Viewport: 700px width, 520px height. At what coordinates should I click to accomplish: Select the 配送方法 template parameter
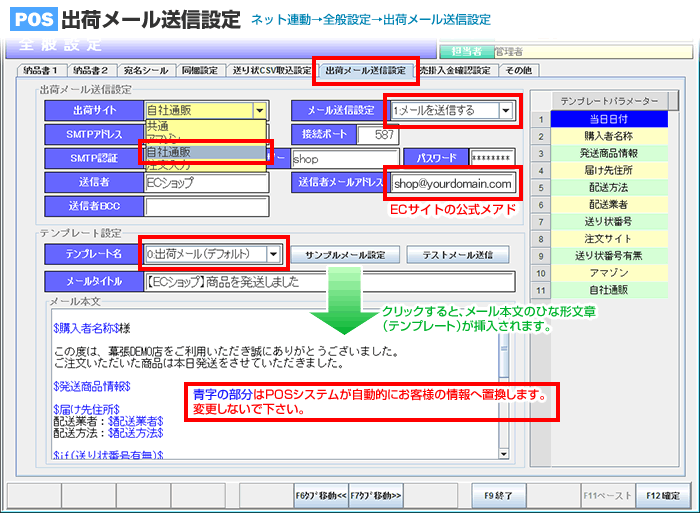click(609, 187)
